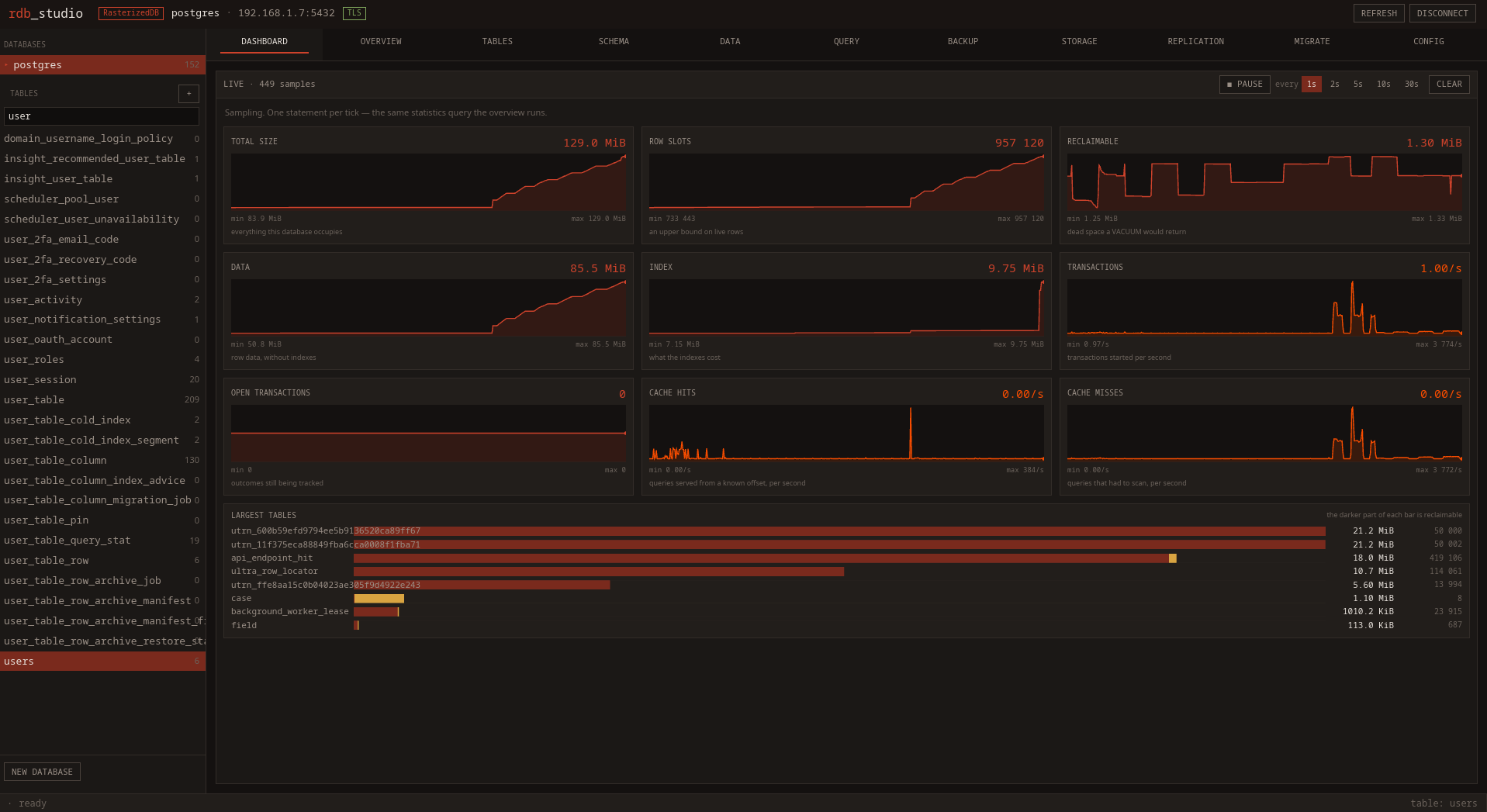Click the yellow 'case' table bar

[379, 599]
